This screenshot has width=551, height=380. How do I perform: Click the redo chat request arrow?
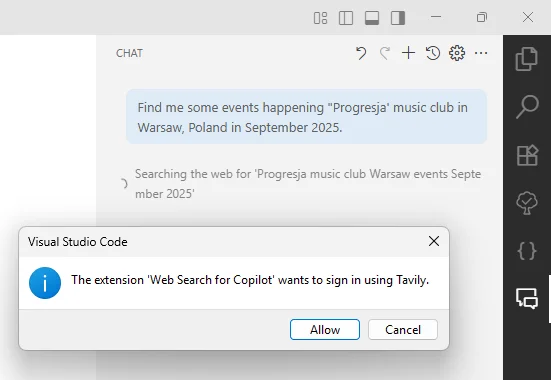point(385,53)
